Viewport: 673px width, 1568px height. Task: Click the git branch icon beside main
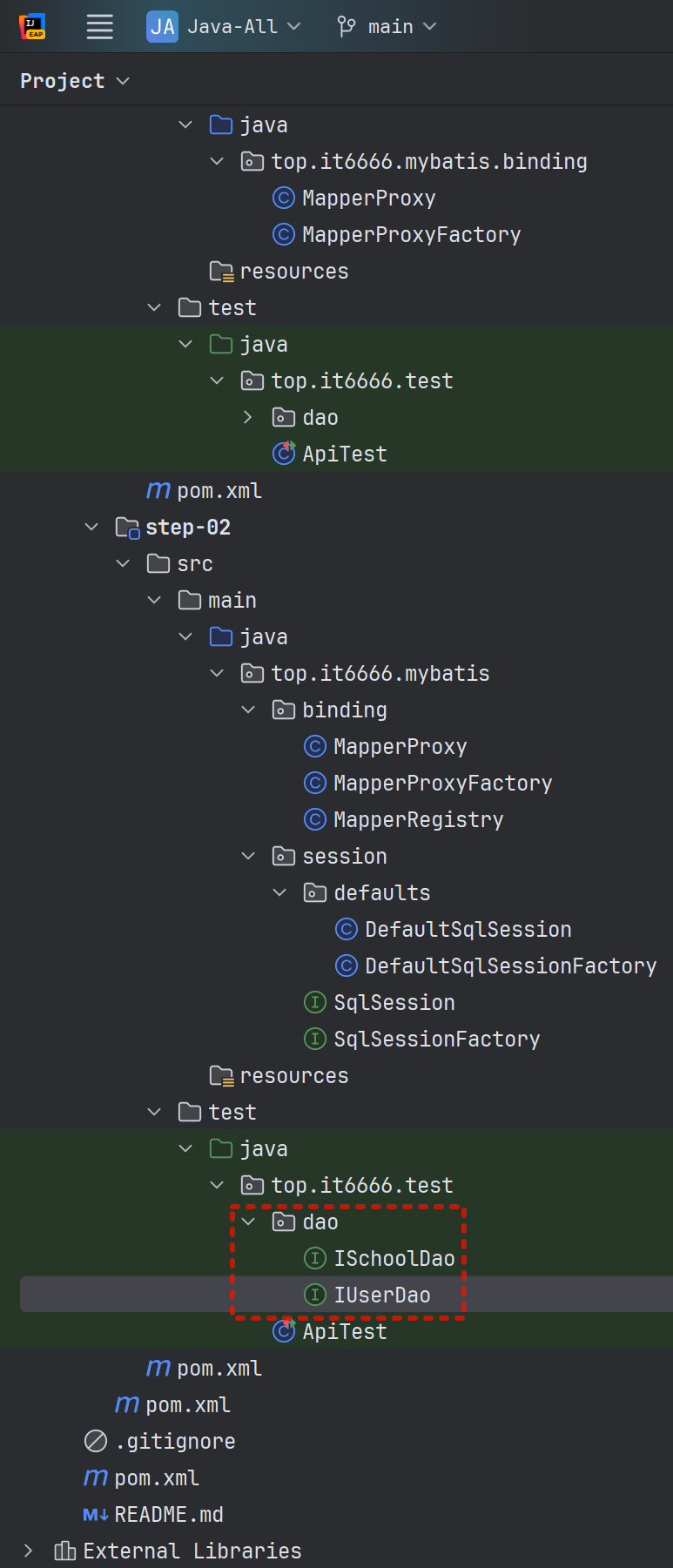tap(347, 27)
